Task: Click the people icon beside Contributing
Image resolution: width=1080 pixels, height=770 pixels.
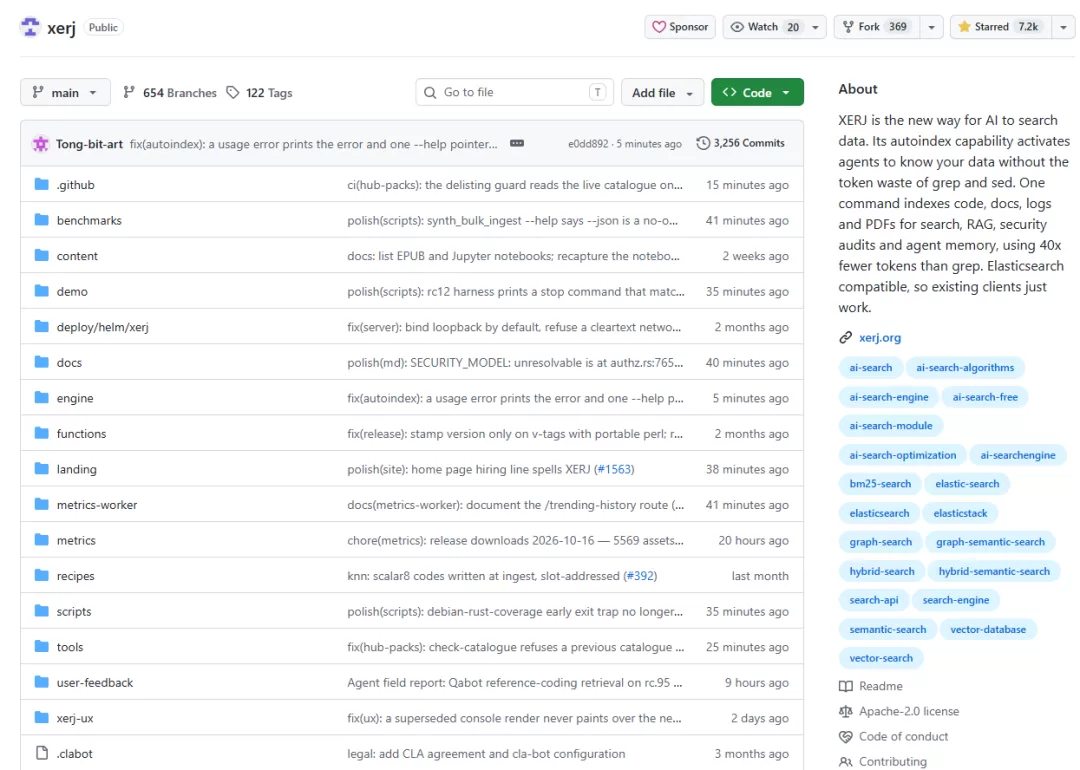Action: click(x=845, y=762)
